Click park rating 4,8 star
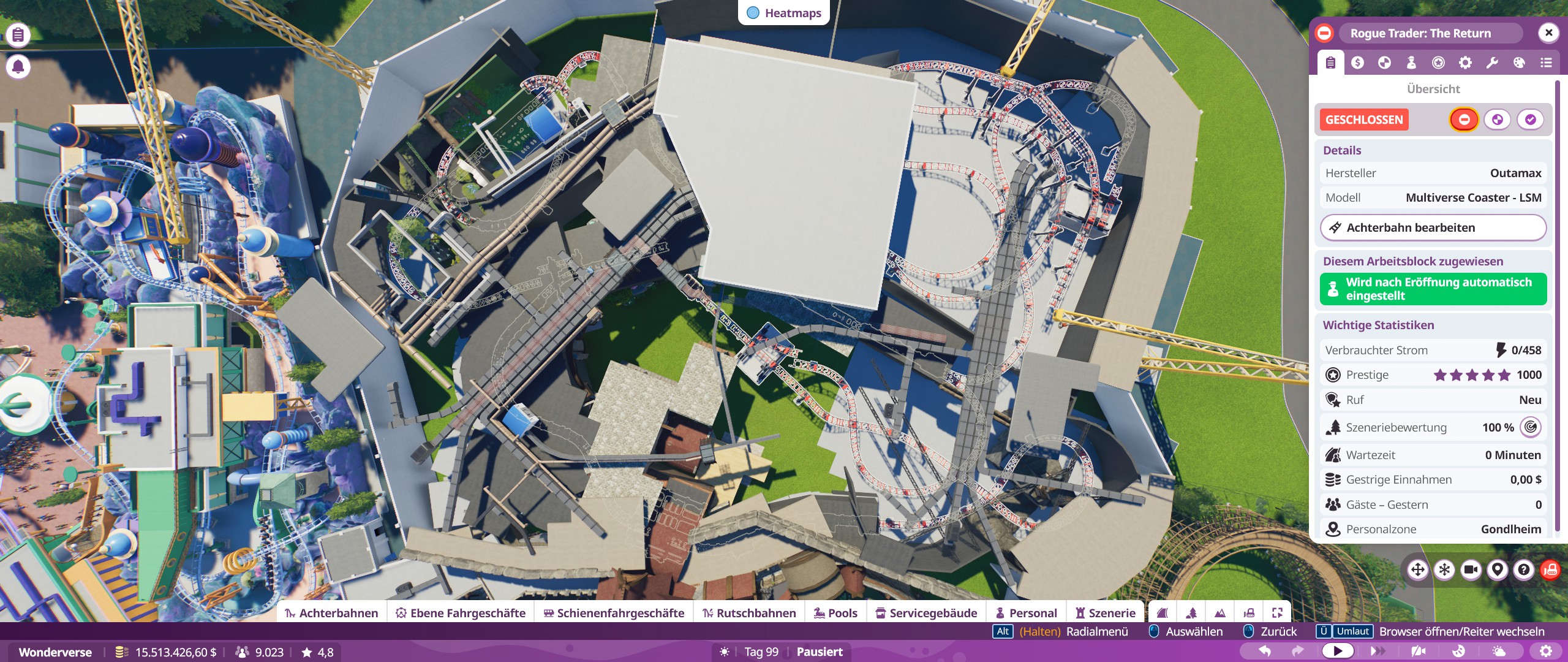The image size is (1568, 662). pyautogui.click(x=318, y=652)
